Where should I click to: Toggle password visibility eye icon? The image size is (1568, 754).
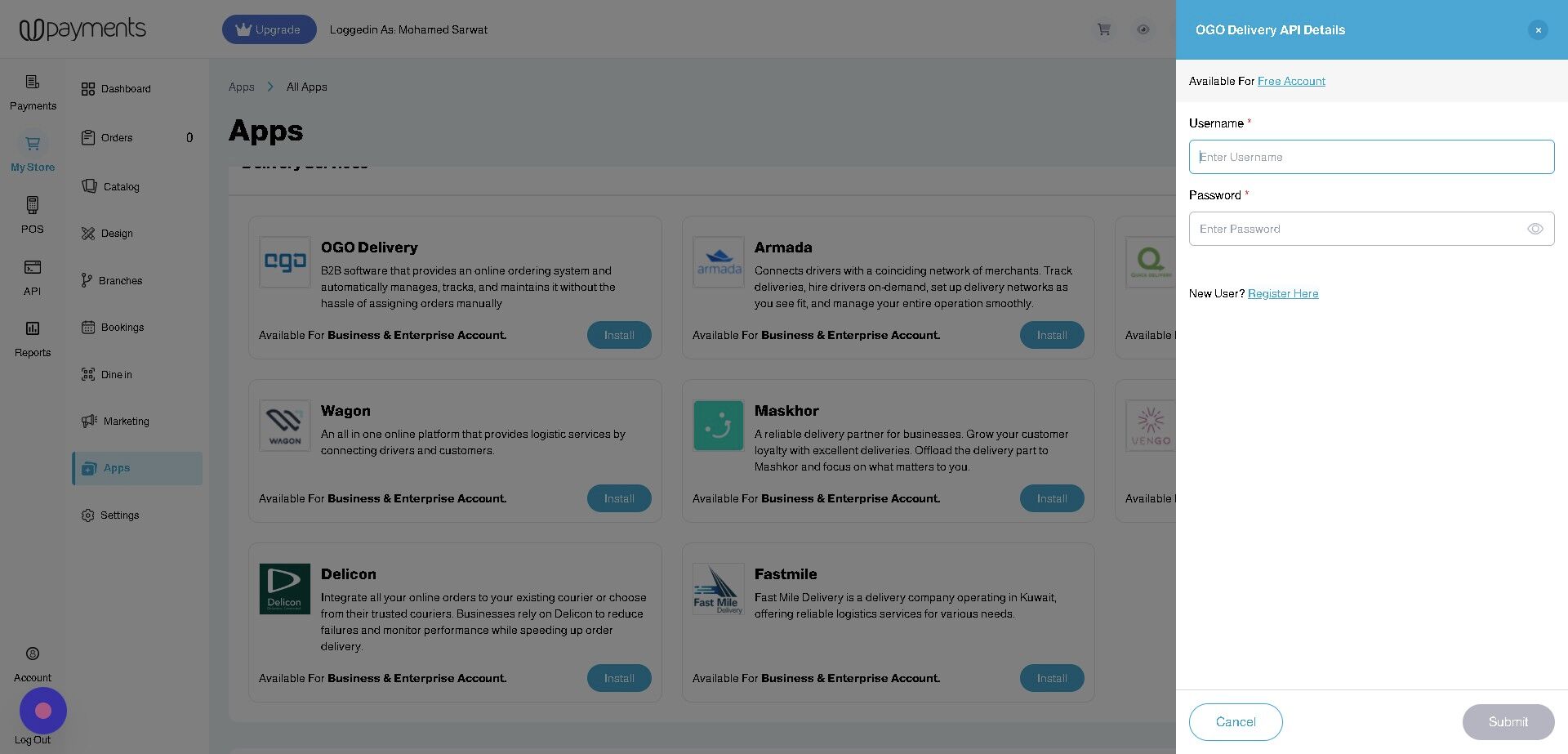[x=1535, y=229]
